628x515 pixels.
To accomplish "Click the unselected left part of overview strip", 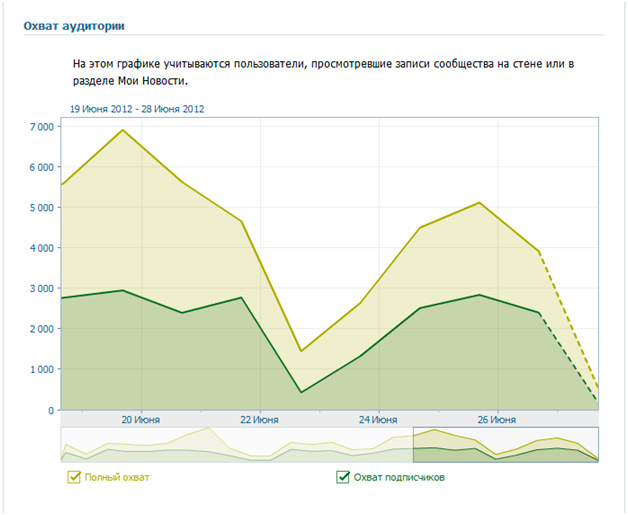I will [235, 445].
